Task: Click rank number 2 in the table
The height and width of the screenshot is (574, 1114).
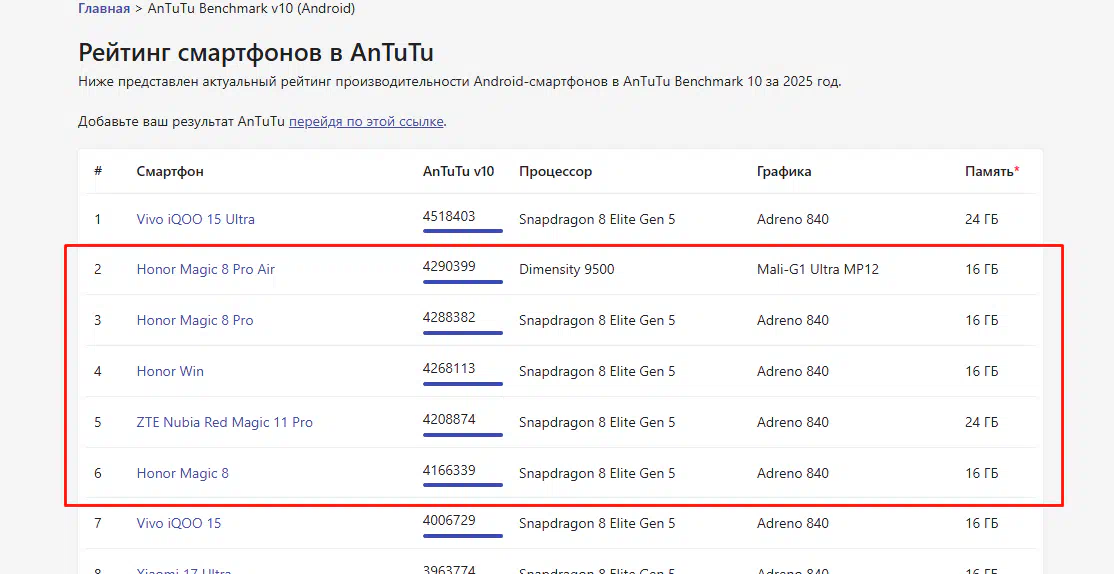Action: click(x=97, y=270)
